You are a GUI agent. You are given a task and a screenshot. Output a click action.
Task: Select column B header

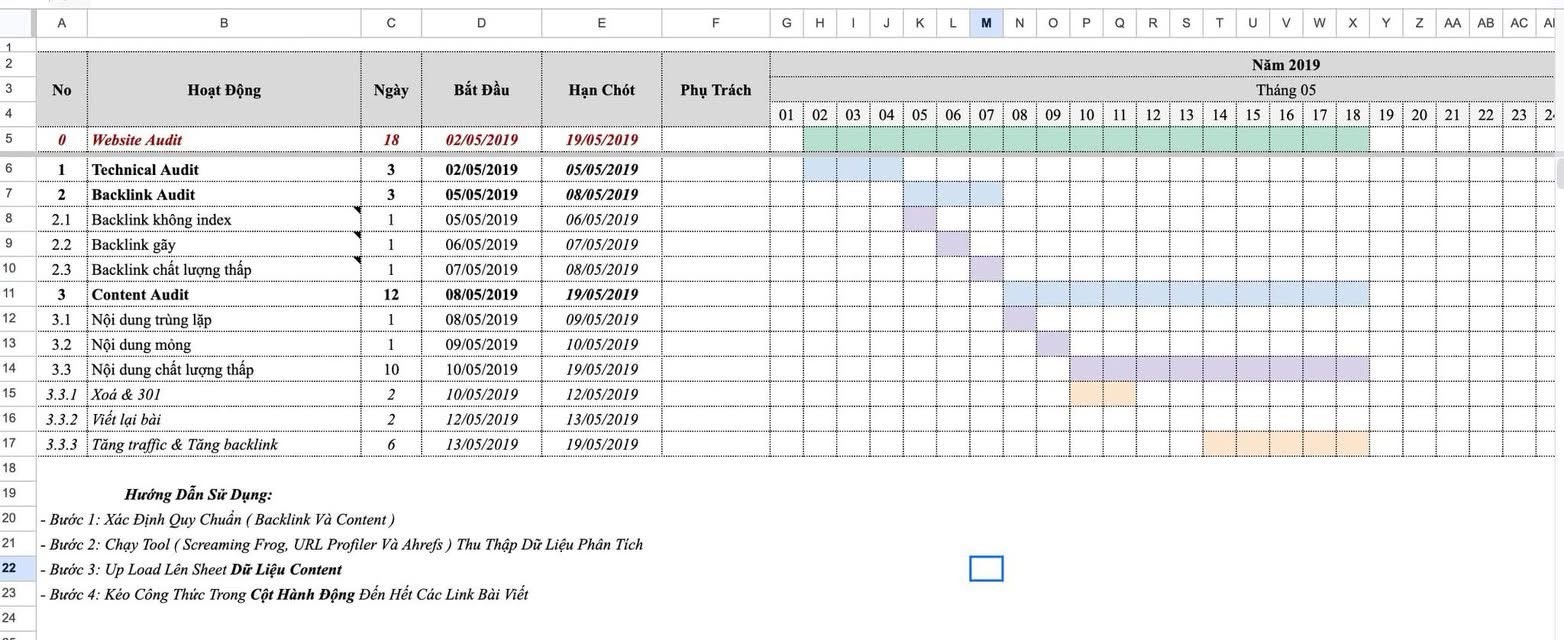click(x=223, y=23)
